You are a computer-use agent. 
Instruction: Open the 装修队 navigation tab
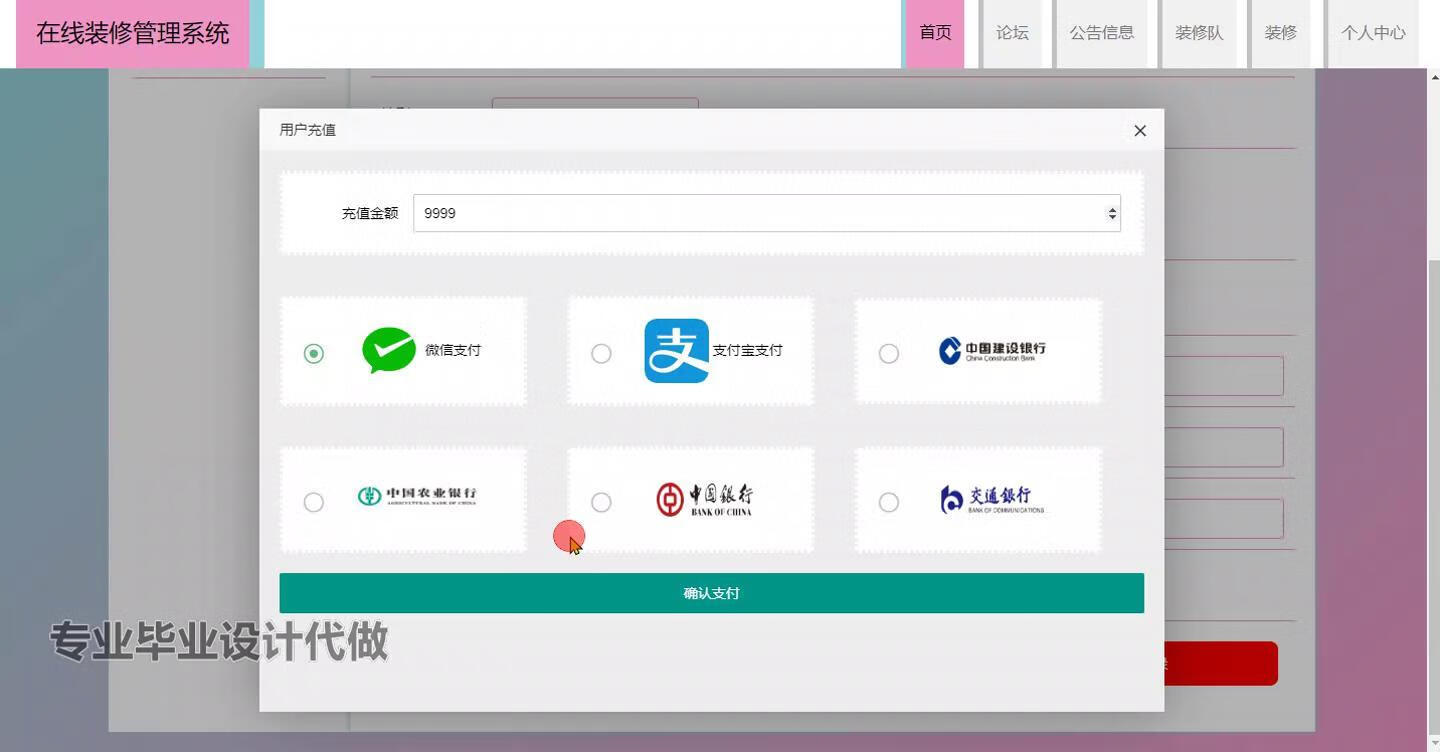(1199, 33)
